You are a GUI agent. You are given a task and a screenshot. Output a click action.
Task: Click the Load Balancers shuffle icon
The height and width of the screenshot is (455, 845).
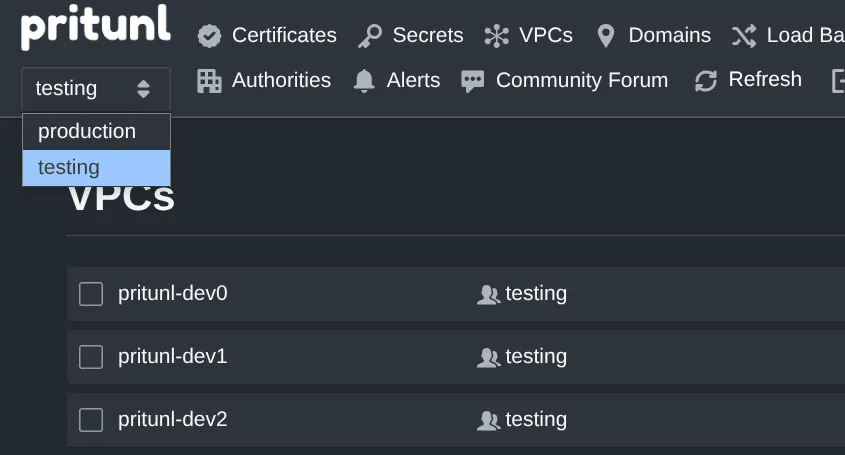[744, 36]
